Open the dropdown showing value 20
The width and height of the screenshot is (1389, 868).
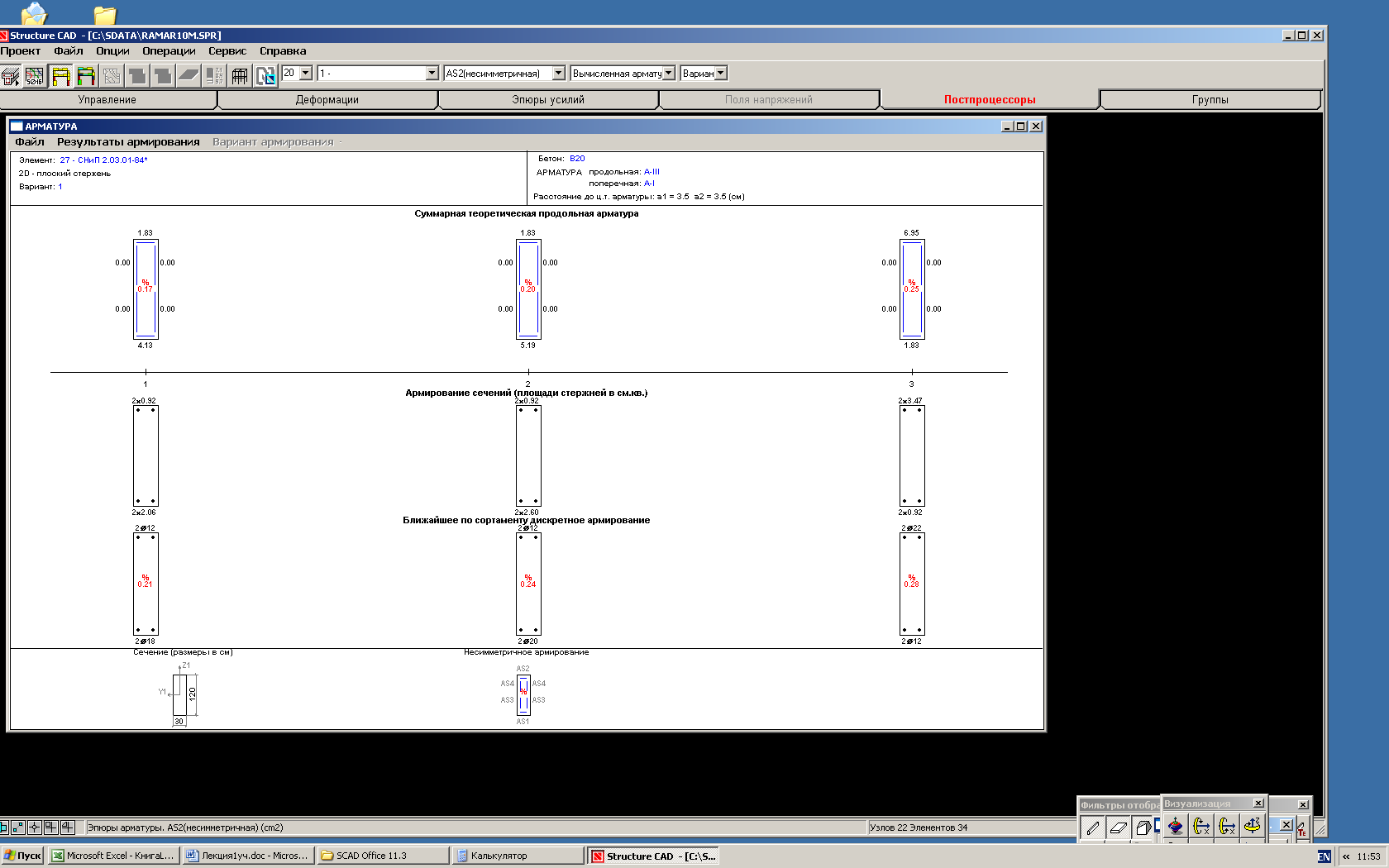click(x=306, y=73)
